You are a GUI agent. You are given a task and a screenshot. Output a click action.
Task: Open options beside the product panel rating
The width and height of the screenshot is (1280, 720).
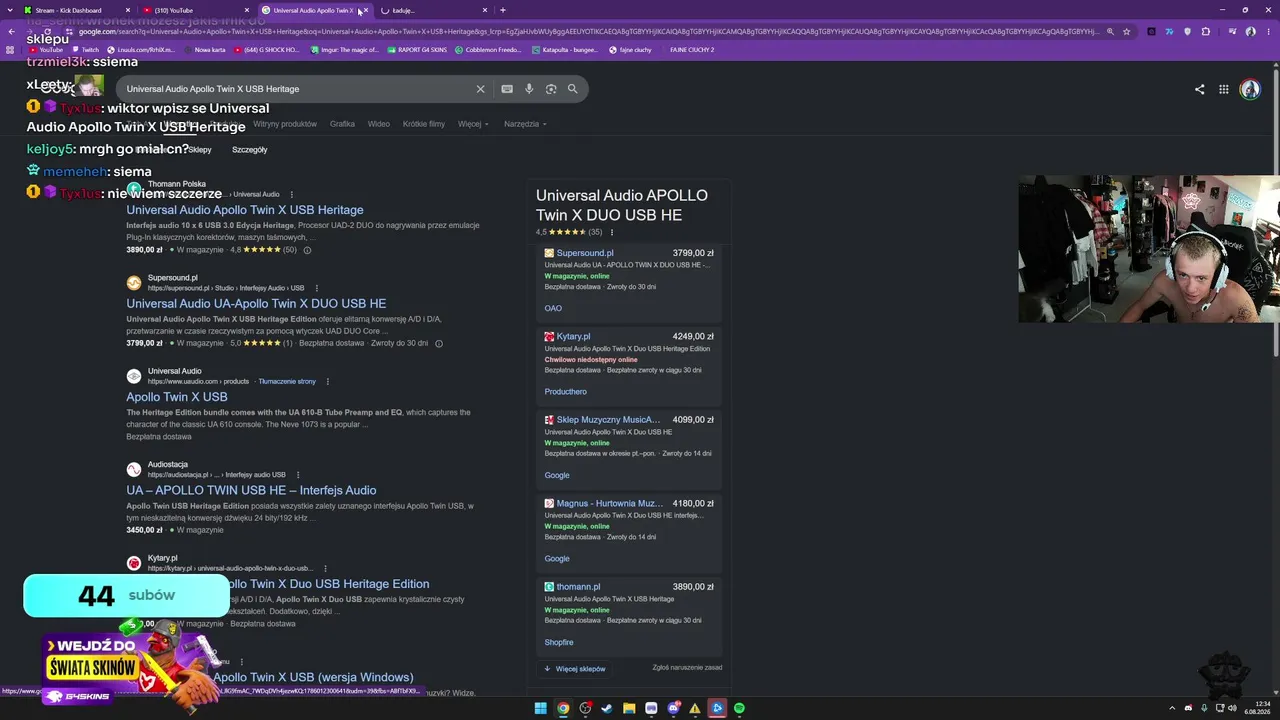click(x=610, y=232)
